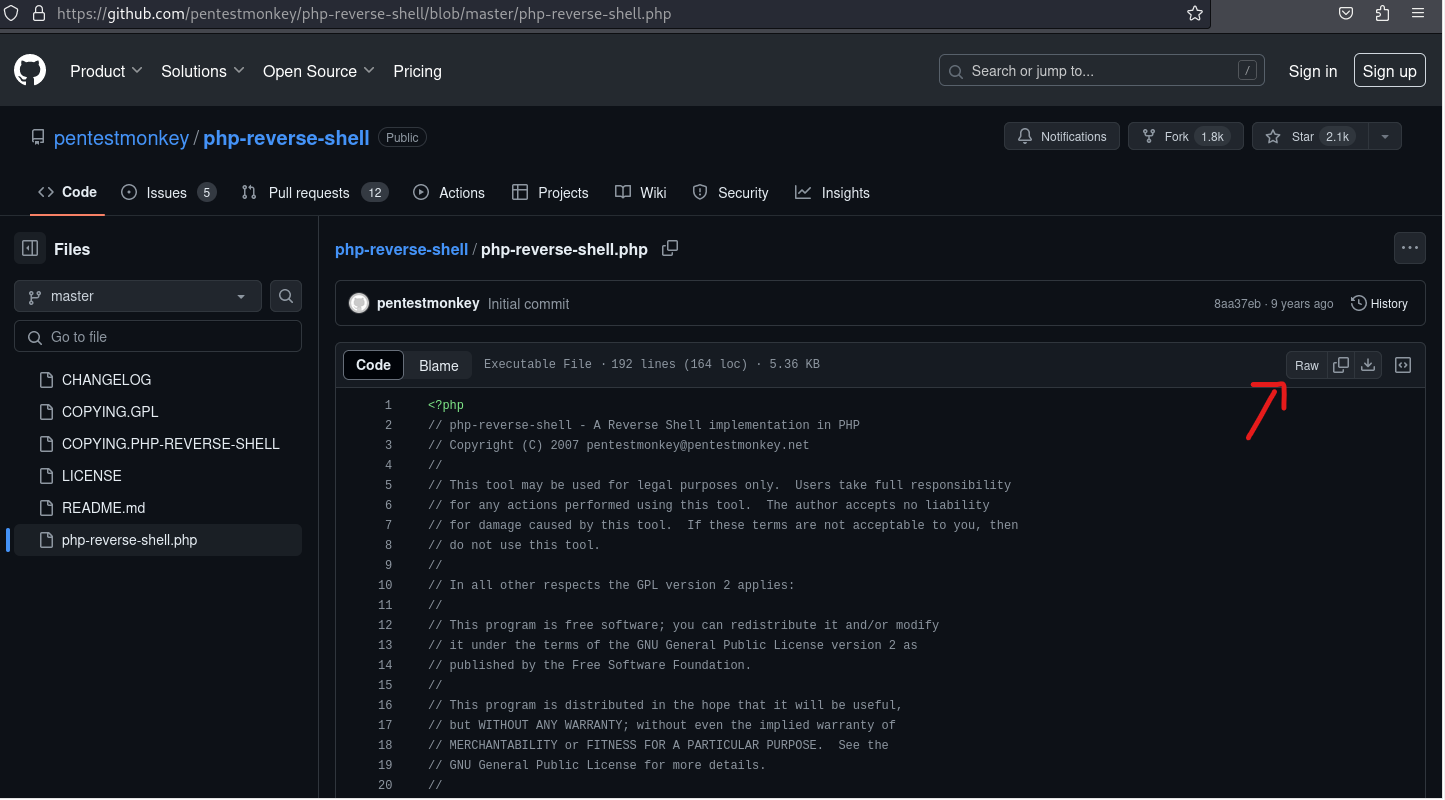Screen dimensions: 1445x800
Task: Download the raw file
Action: point(1368,365)
